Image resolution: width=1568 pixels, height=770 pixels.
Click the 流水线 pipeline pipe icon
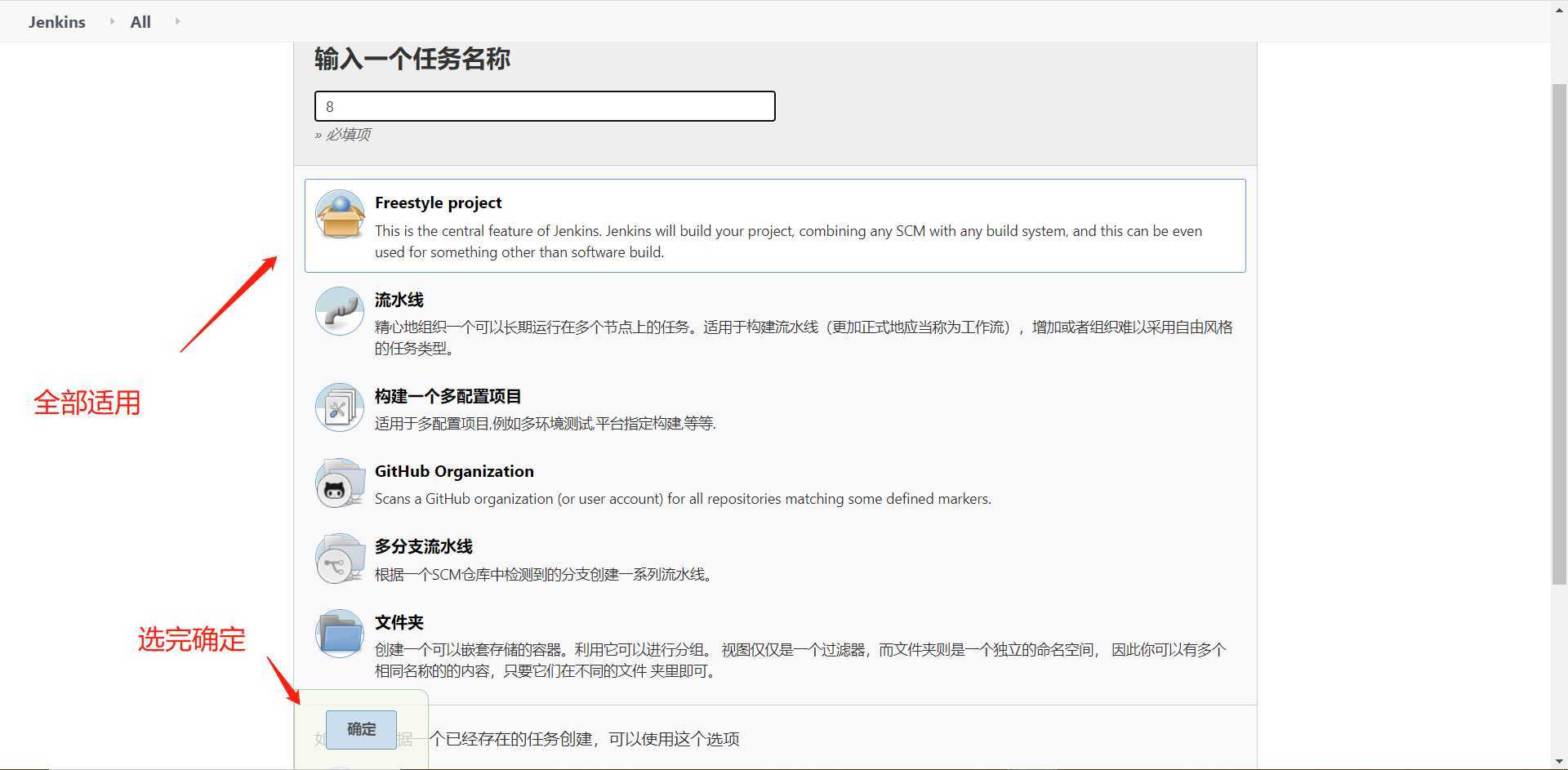coord(340,311)
